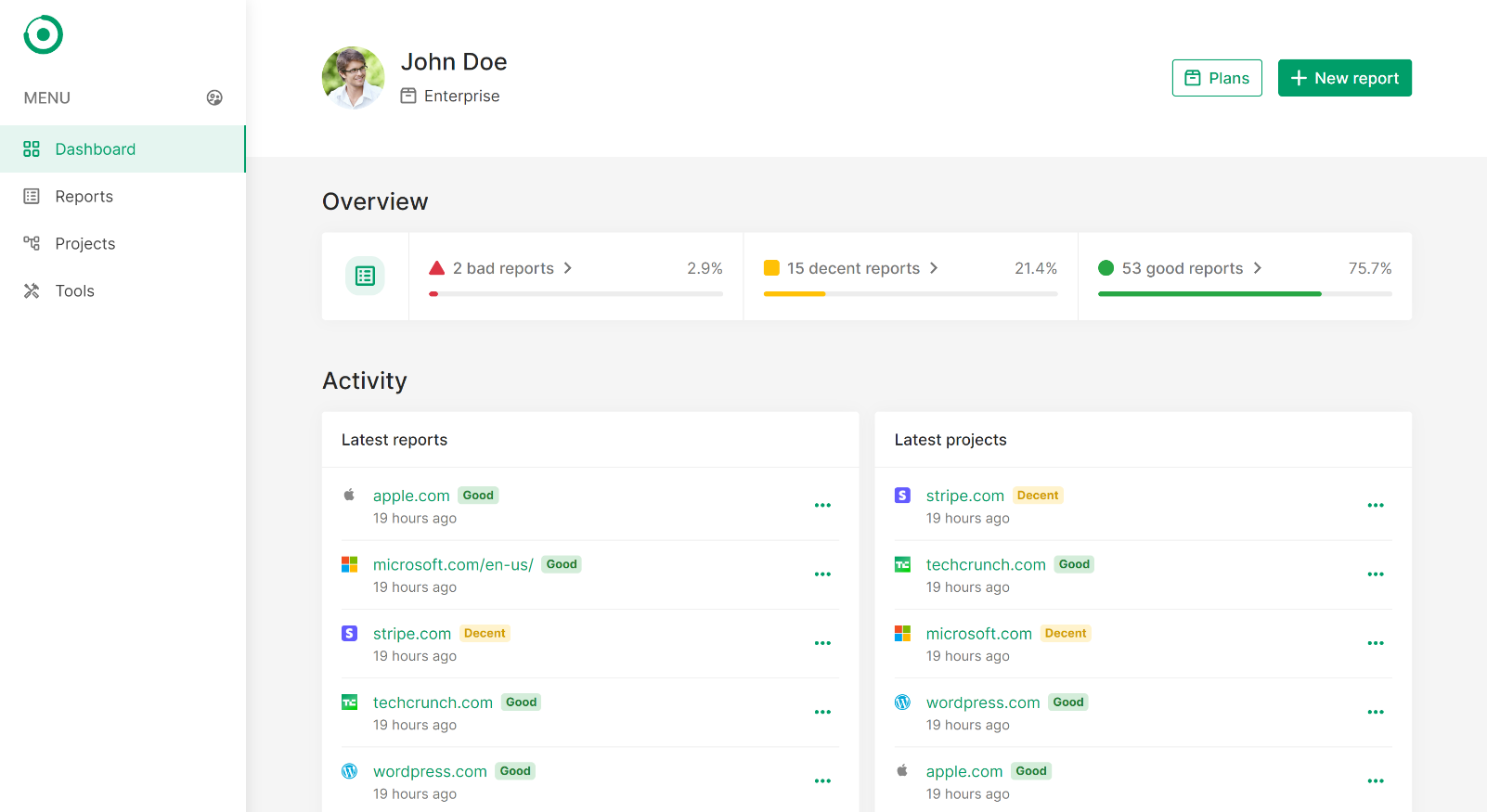Screen dimensions: 1487x812
Task: Click the Enterprise plan label
Action: (x=461, y=96)
